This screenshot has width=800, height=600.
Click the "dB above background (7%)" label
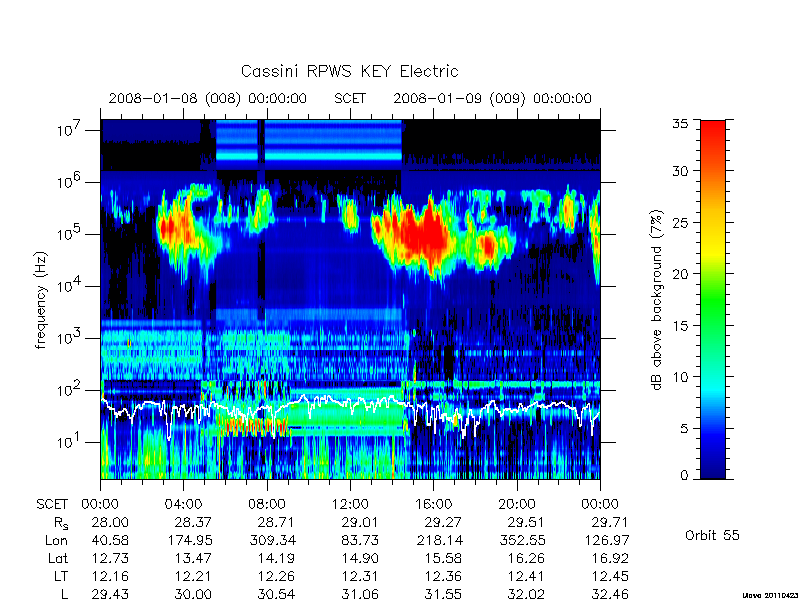pos(657,300)
